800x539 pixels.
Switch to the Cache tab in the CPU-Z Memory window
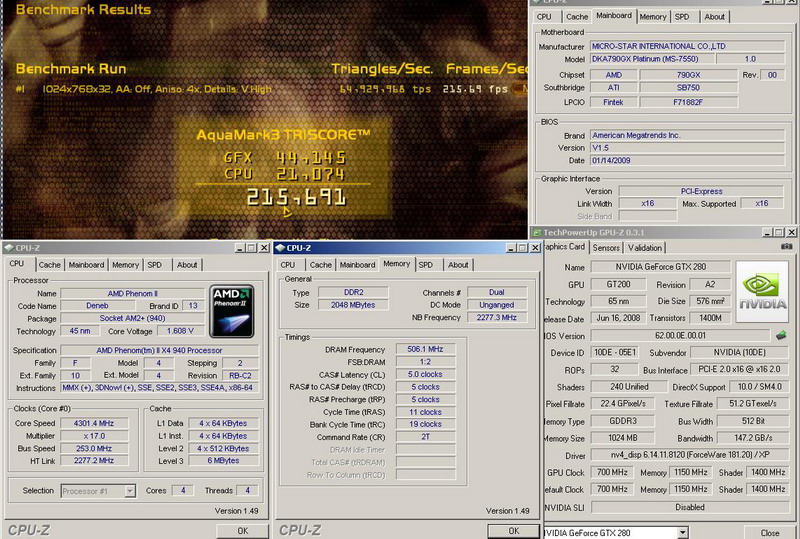pyautogui.click(x=320, y=265)
